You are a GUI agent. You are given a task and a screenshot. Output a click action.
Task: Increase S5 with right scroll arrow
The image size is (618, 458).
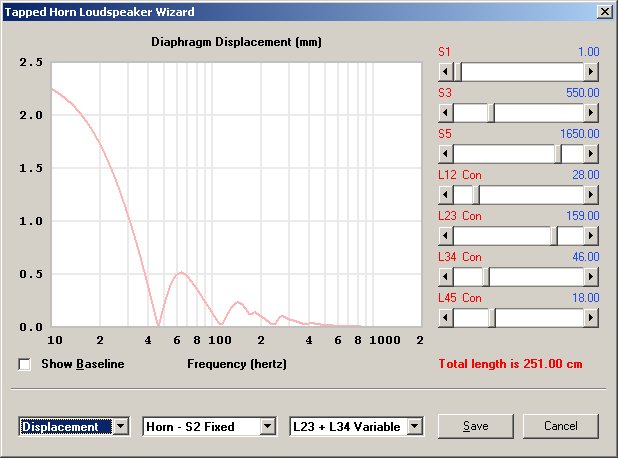point(591,154)
